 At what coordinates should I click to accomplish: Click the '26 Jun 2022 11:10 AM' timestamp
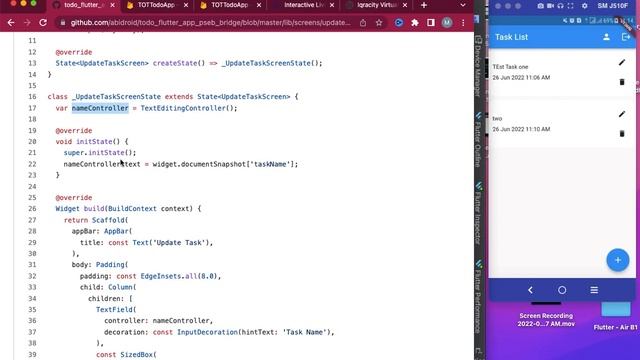[521, 129]
